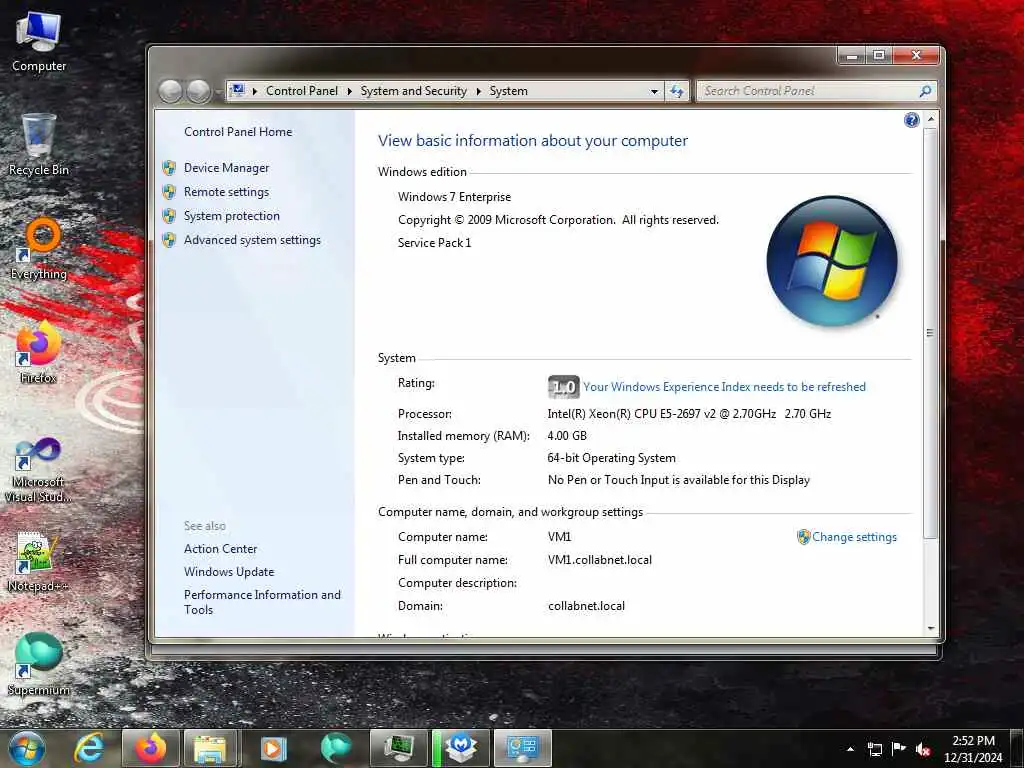Viewport: 1024px width, 768px height.
Task: Open the media player taskbar icon
Action: 274,748
